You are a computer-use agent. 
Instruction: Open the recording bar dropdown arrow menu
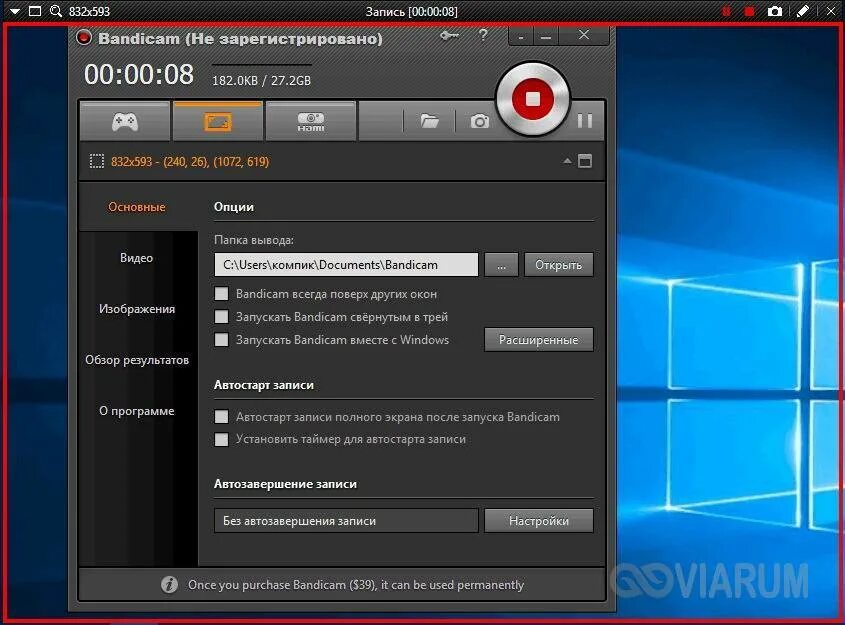coord(15,11)
